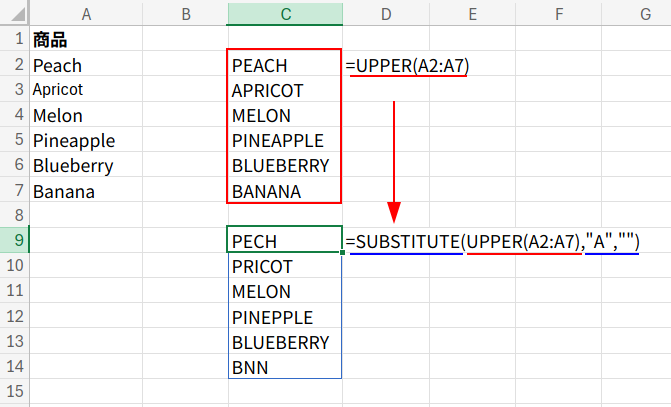Click row header 1
This screenshot has width=671, height=407.
(x=15, y=40)
